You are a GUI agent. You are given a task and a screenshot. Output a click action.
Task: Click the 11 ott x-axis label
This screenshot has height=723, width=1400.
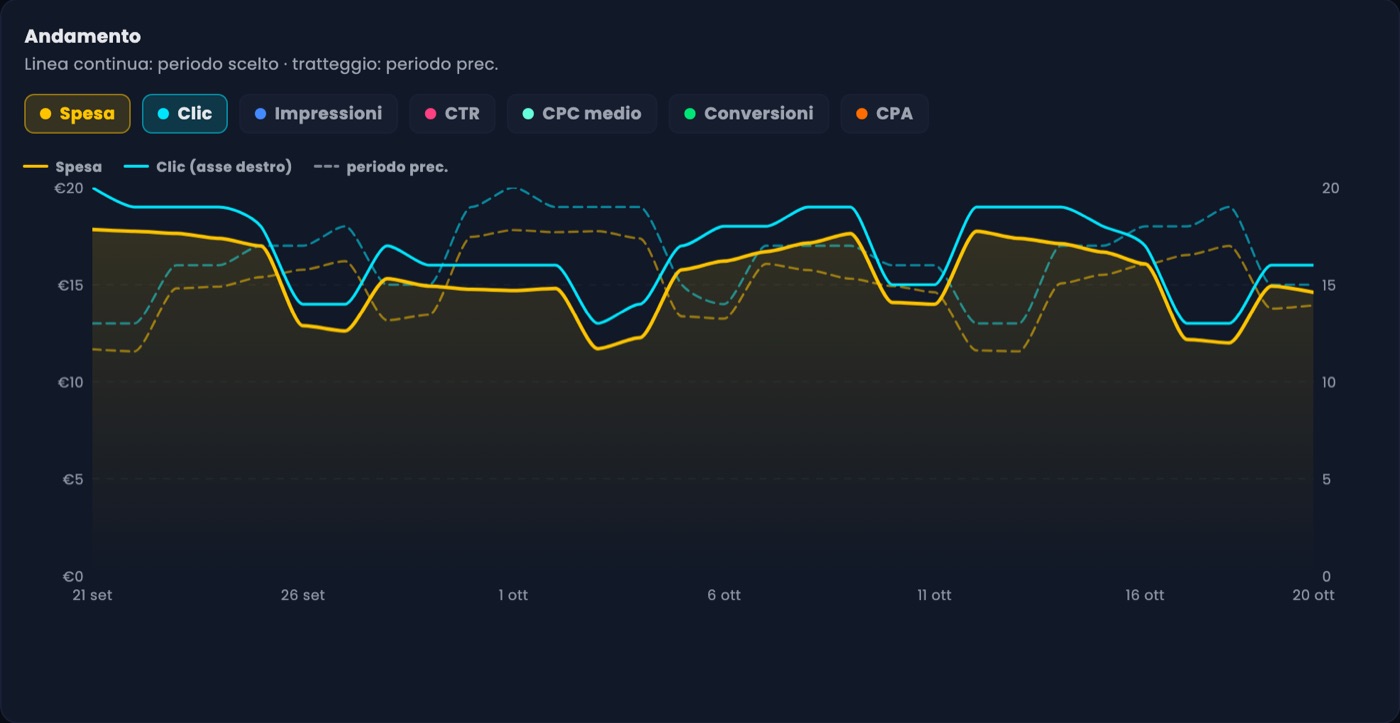pos(934,595)
